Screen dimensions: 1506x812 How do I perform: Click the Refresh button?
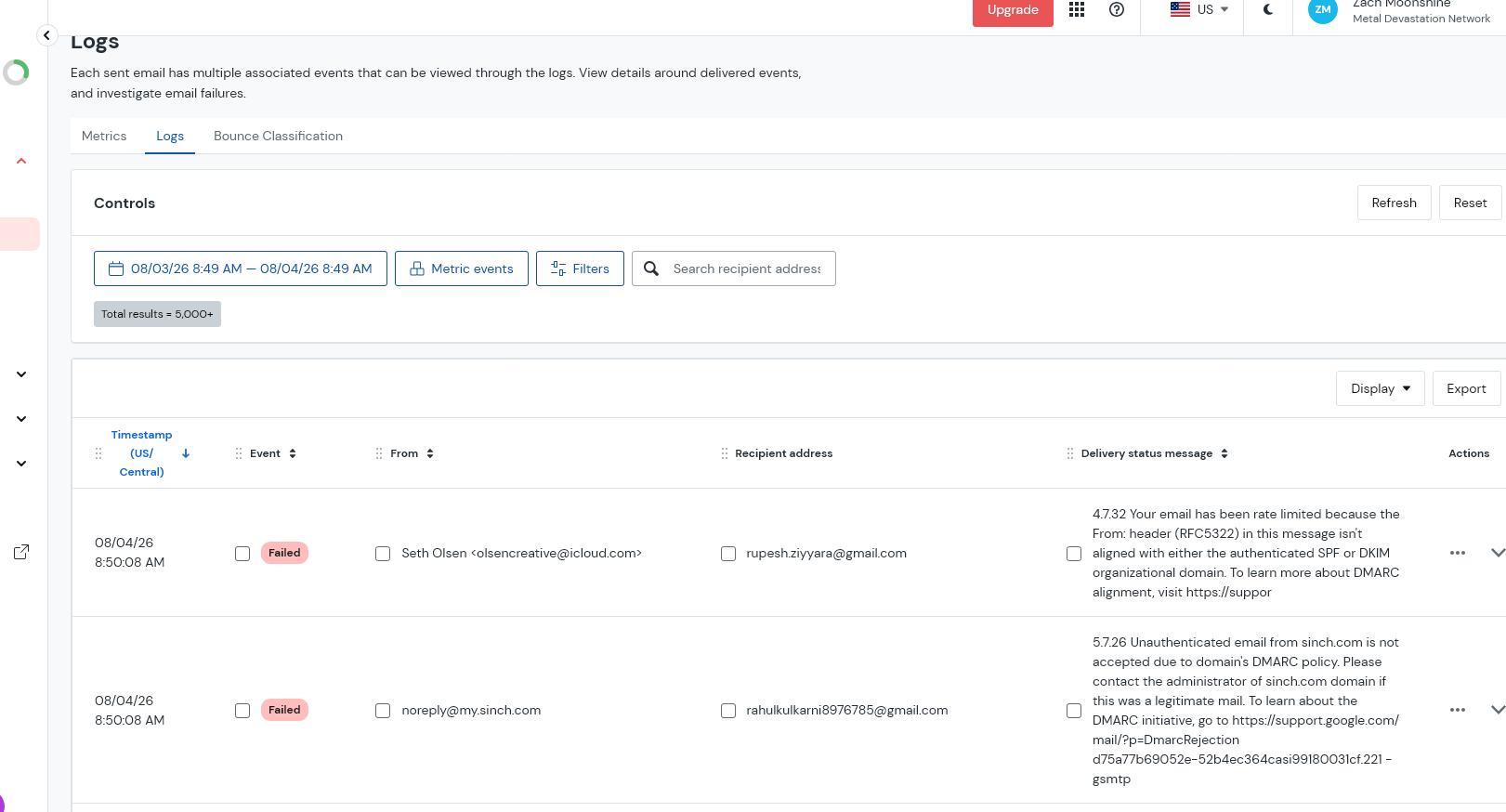(x=1394, y=203)
